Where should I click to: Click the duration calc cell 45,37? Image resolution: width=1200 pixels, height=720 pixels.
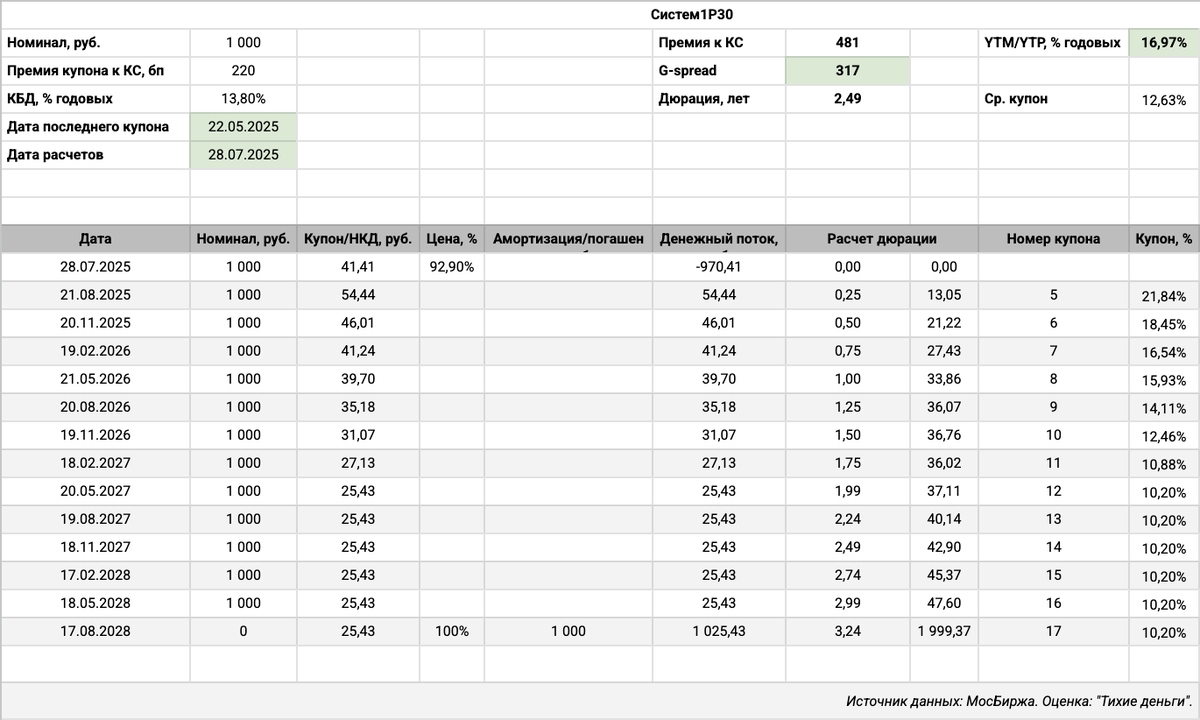point(943,575)
